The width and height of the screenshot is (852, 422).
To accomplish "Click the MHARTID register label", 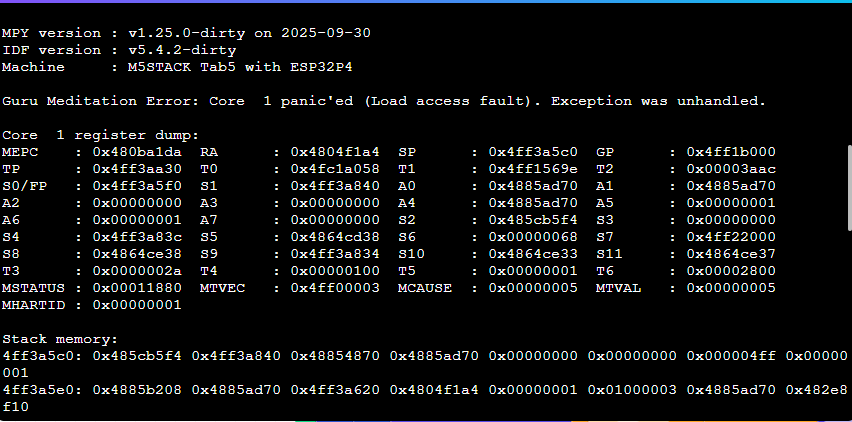I will point(33,305).
